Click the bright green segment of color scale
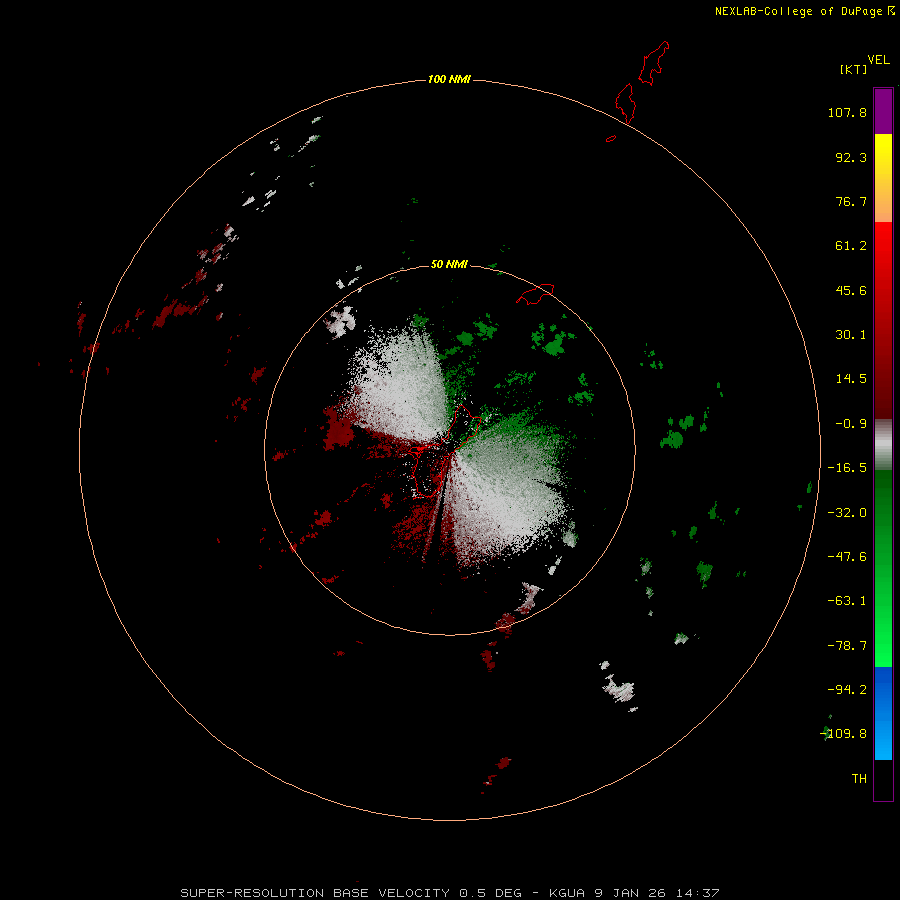This screenshot has height=900, width=900. pos(883,568)
